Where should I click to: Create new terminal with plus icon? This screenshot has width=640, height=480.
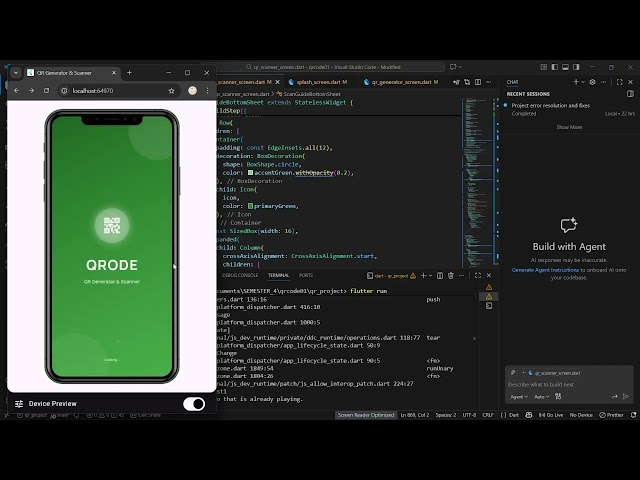[x=423, y=276]
